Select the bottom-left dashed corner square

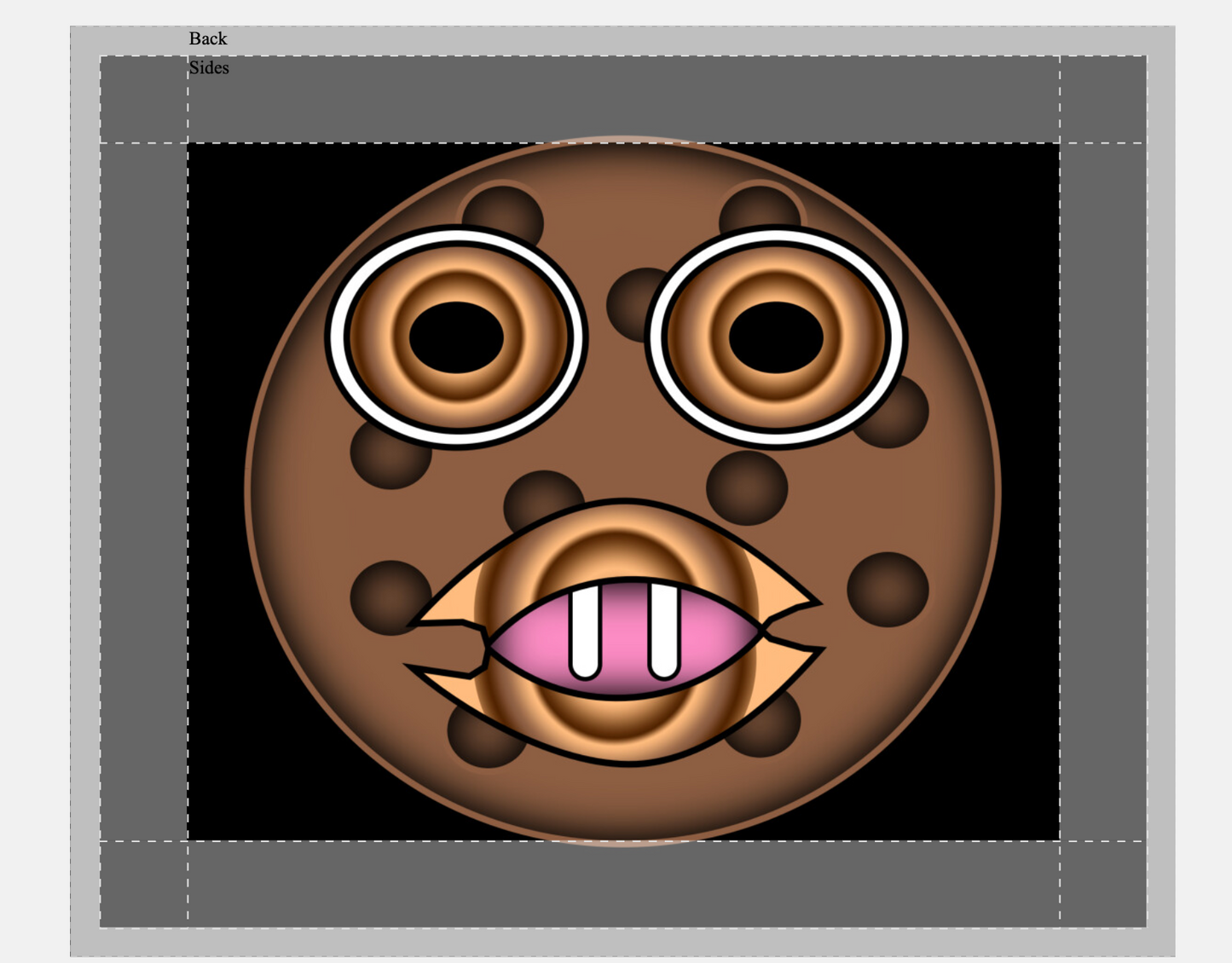tap(144, 883)
